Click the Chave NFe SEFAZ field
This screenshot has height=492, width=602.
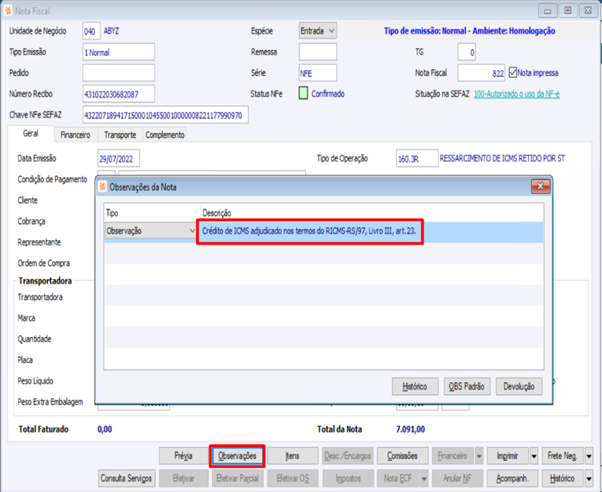tap(165, 115)
